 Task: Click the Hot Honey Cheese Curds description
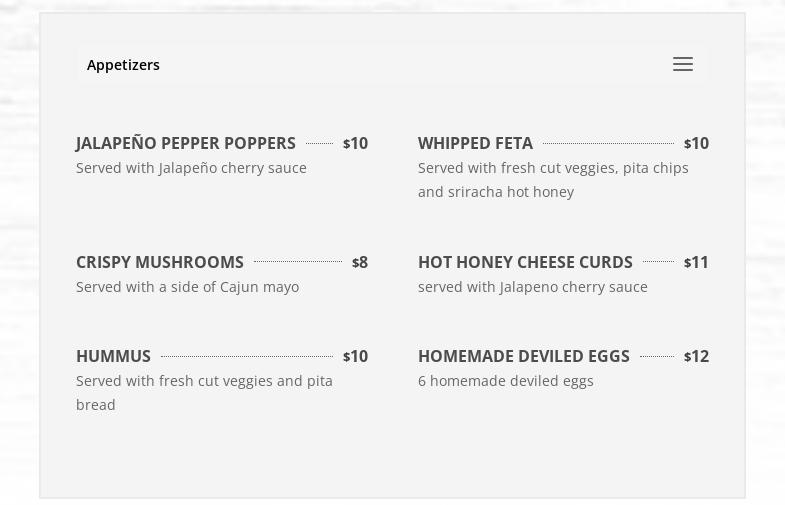coord(532,287)
